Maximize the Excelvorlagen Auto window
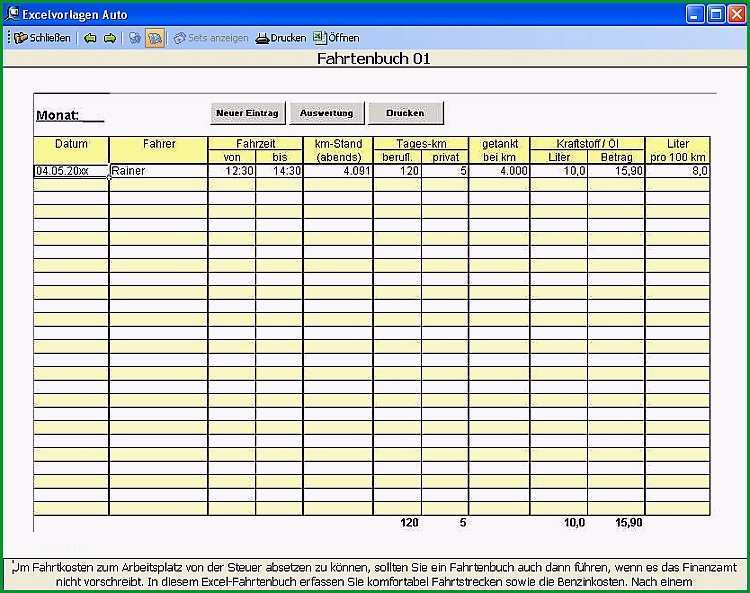 tap(716, 14)
